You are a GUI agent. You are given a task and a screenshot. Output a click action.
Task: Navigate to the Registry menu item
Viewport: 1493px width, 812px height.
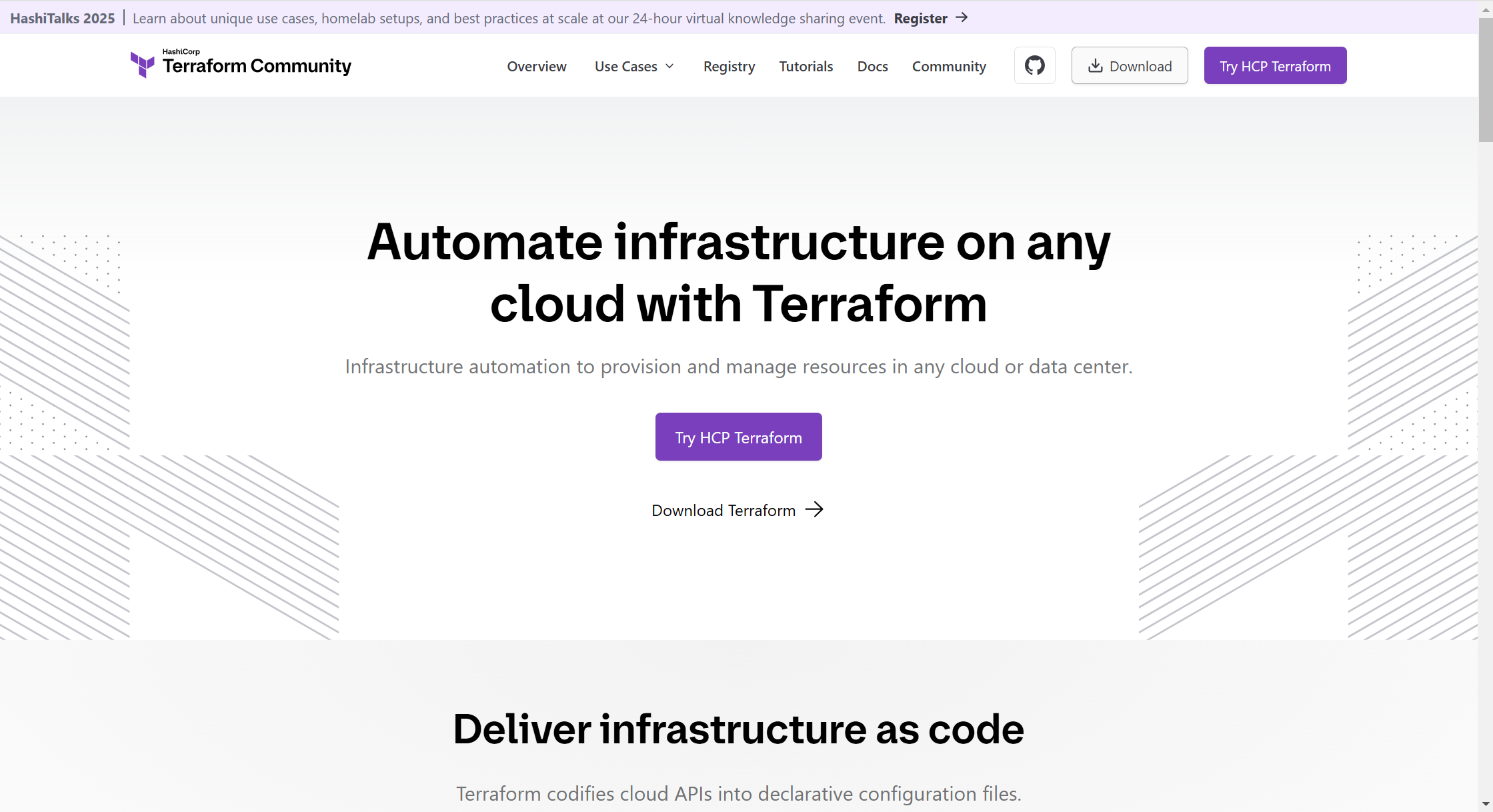coord(729,66)
